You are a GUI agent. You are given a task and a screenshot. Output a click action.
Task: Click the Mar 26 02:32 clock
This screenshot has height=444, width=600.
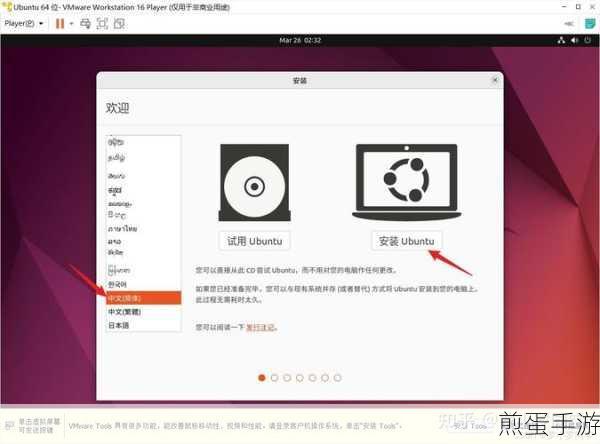click(x=300, y=40)
